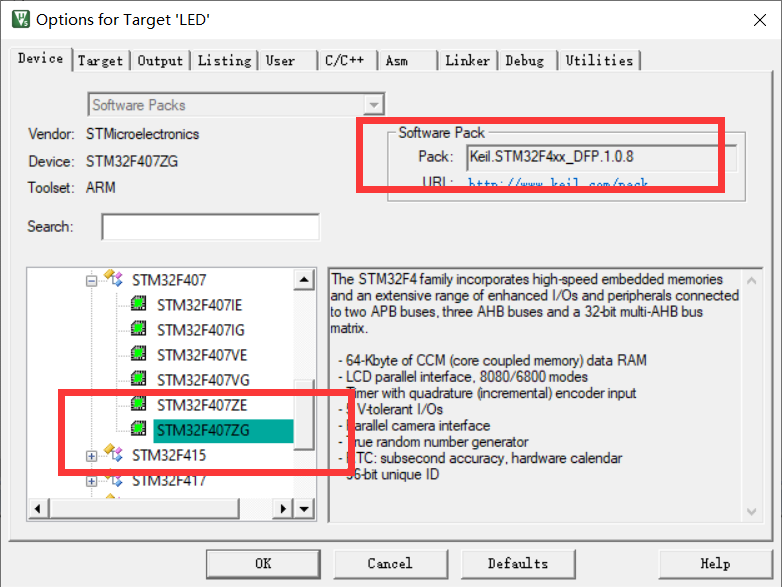Image resolution: width=782 pixels, height=587 pixels.
Task: Select the STM32F407 family label
Action: (169, 280)
